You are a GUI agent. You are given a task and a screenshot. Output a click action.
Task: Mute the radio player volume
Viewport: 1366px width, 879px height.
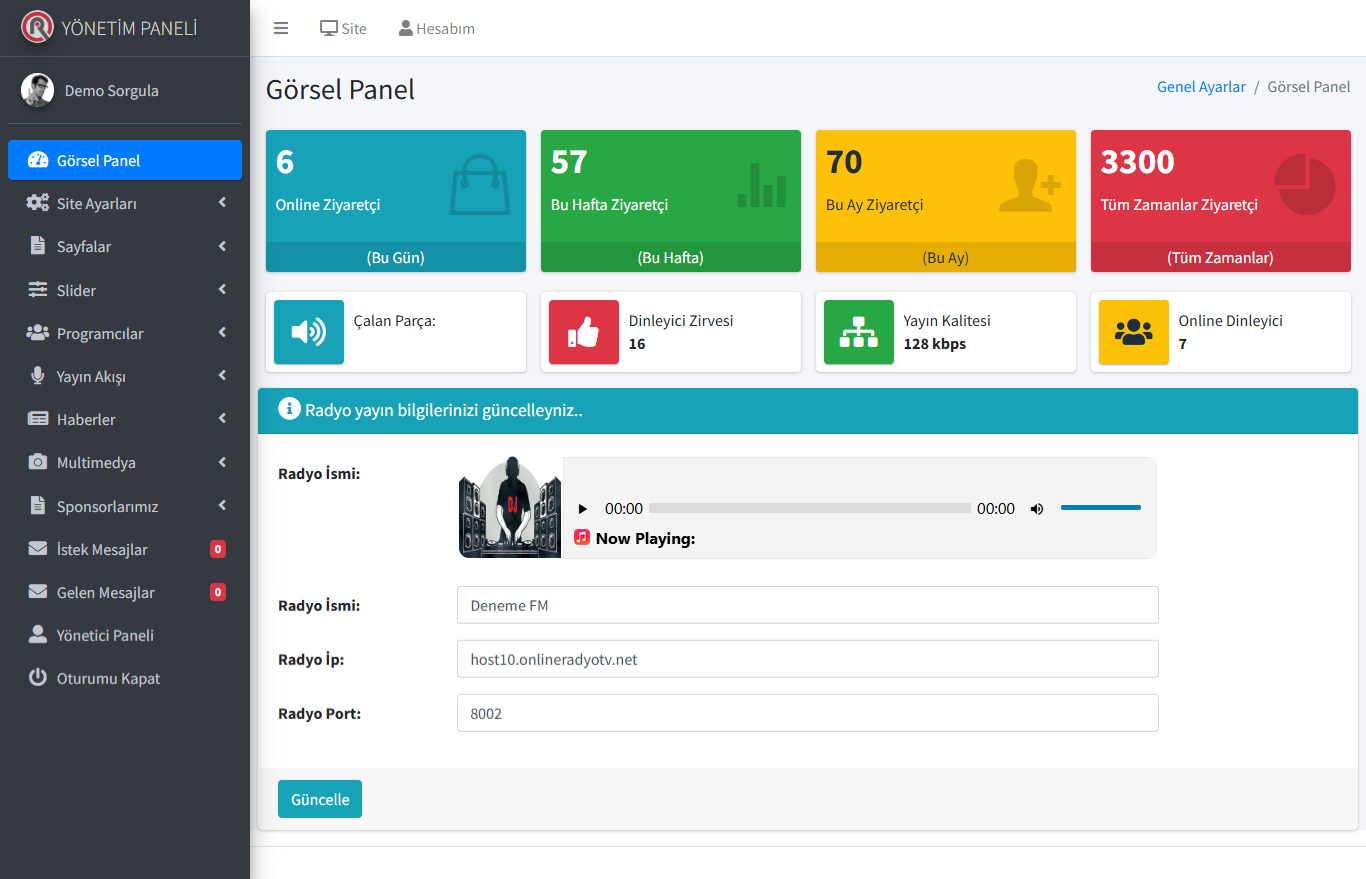(1037, 508)
